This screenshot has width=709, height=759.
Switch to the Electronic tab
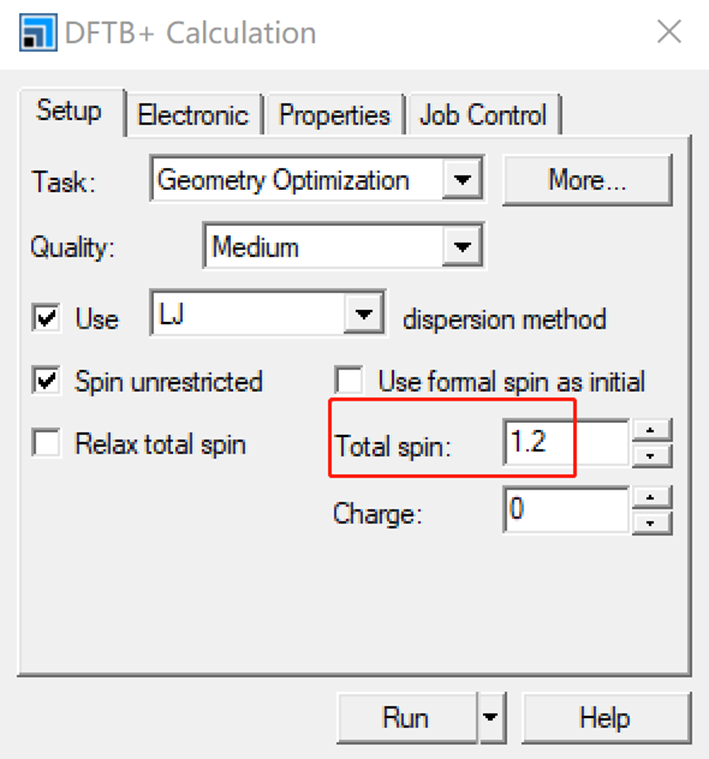(x=192, y=115)
